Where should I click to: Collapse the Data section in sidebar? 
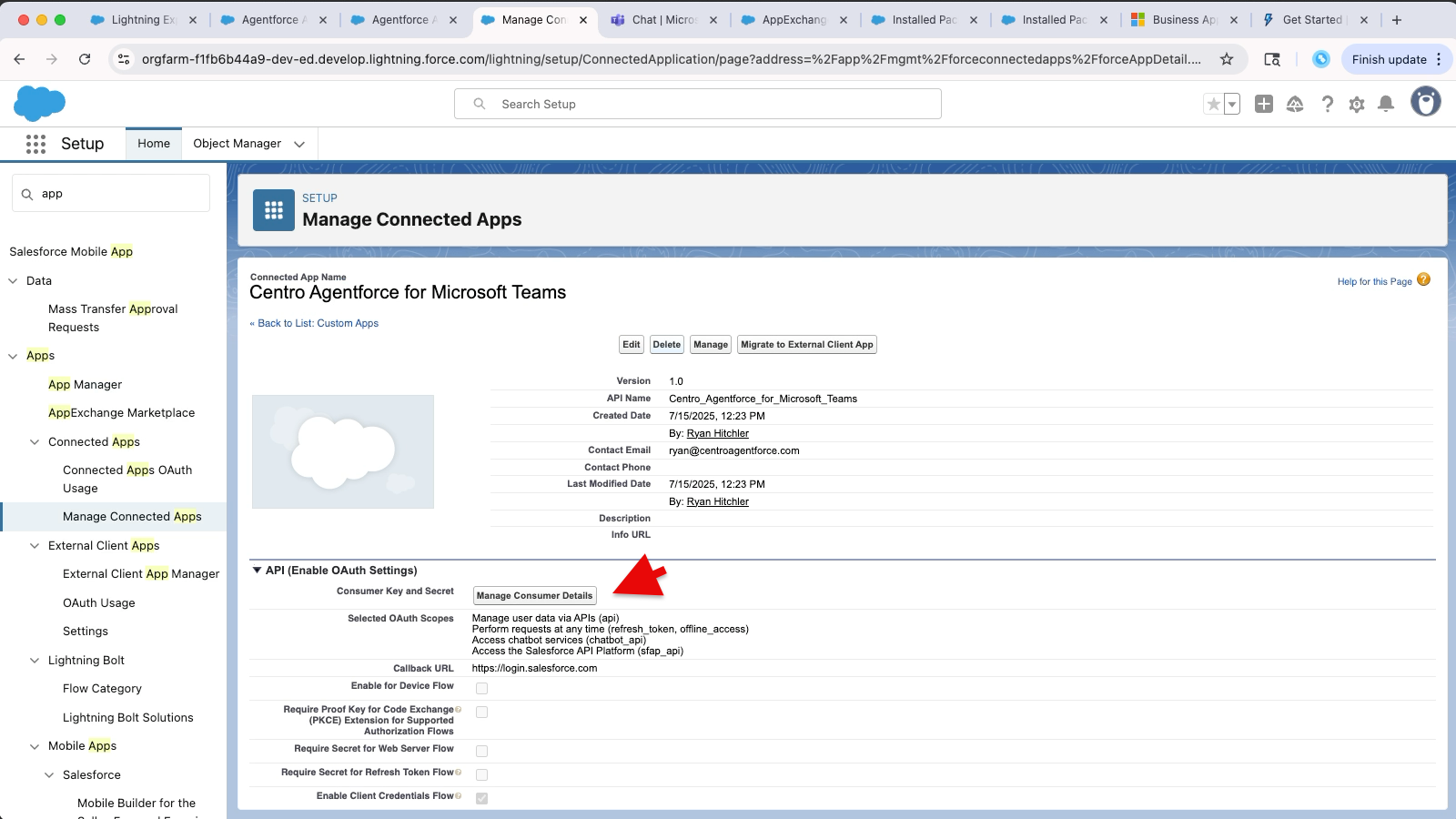click(13, 281)
